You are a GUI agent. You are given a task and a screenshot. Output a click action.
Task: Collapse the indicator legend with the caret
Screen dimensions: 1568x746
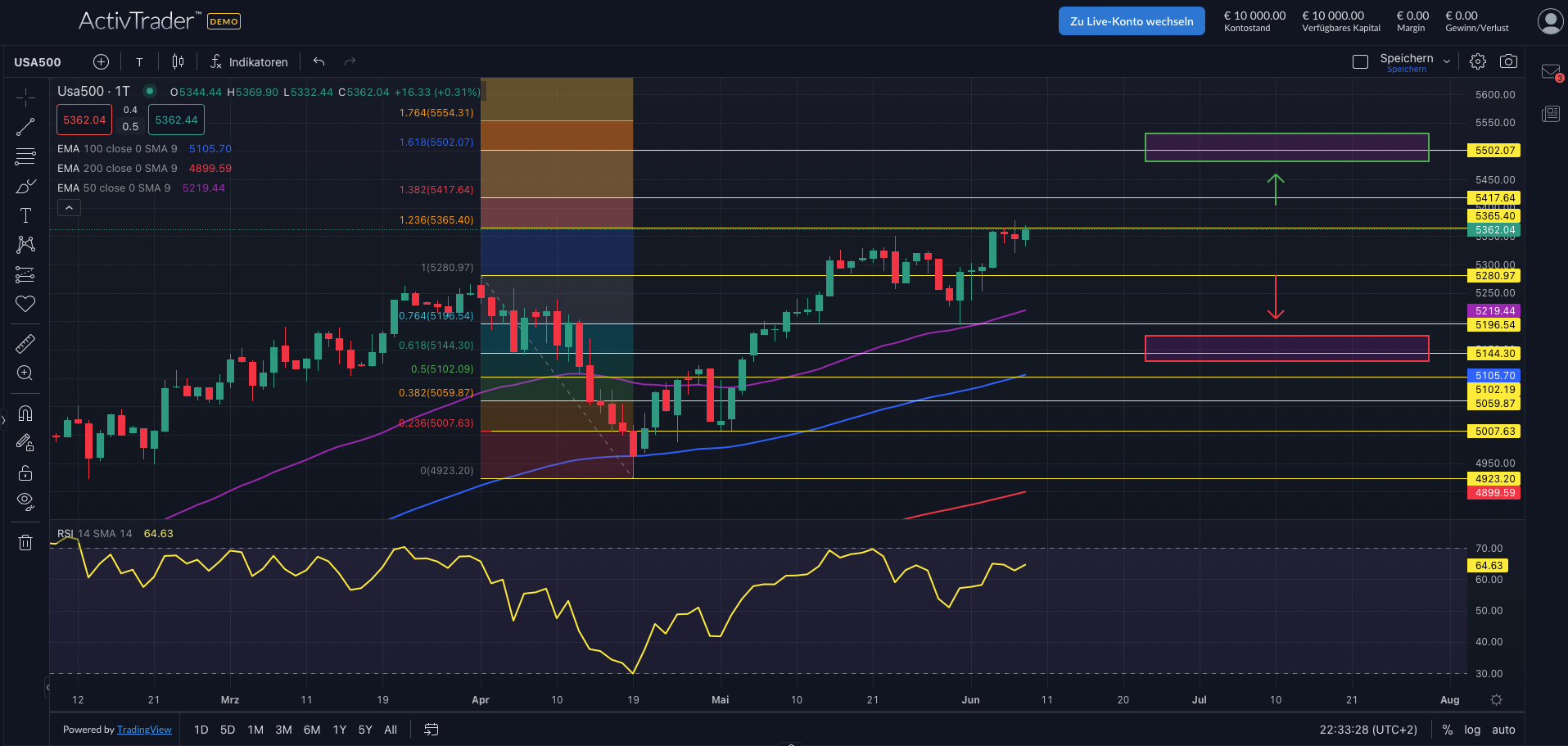coord(69,206)
